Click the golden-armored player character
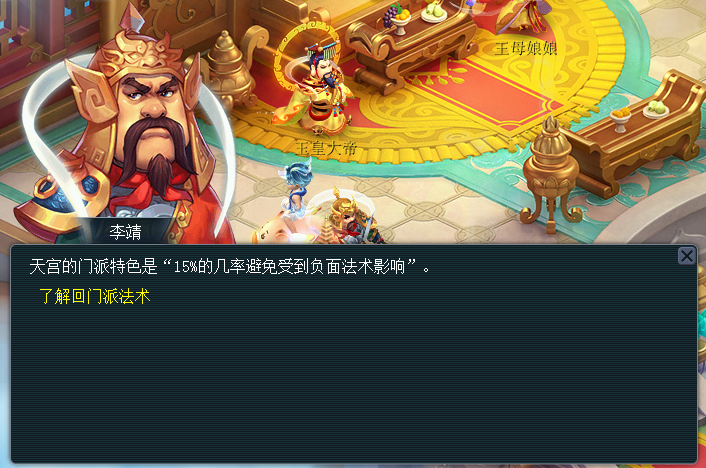Screen dimensions: 706x468 351,217
